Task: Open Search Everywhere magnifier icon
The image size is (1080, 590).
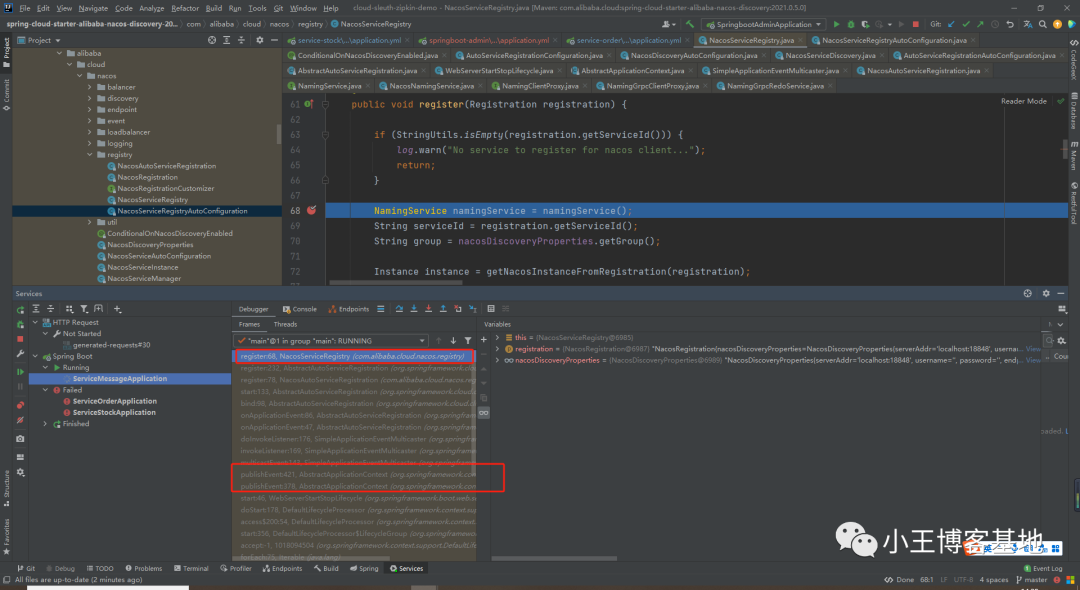Action: (1042, 24)
